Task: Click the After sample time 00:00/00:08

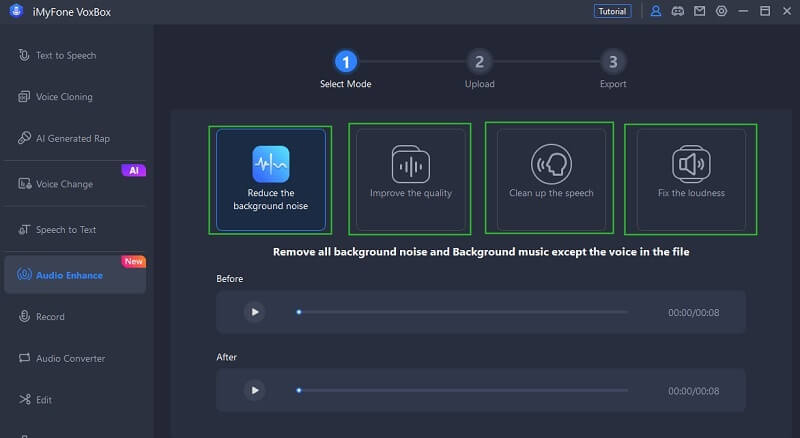Action: [693, 391]
